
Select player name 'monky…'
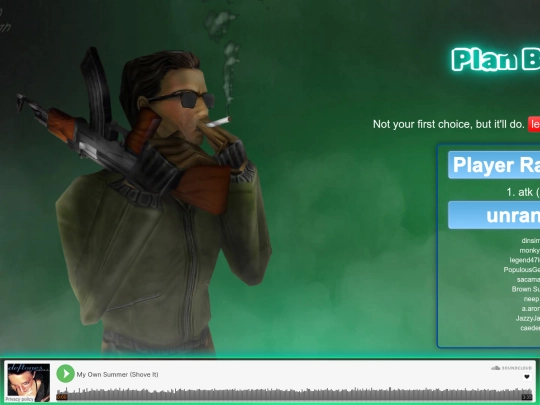click(x=529, y=250)
